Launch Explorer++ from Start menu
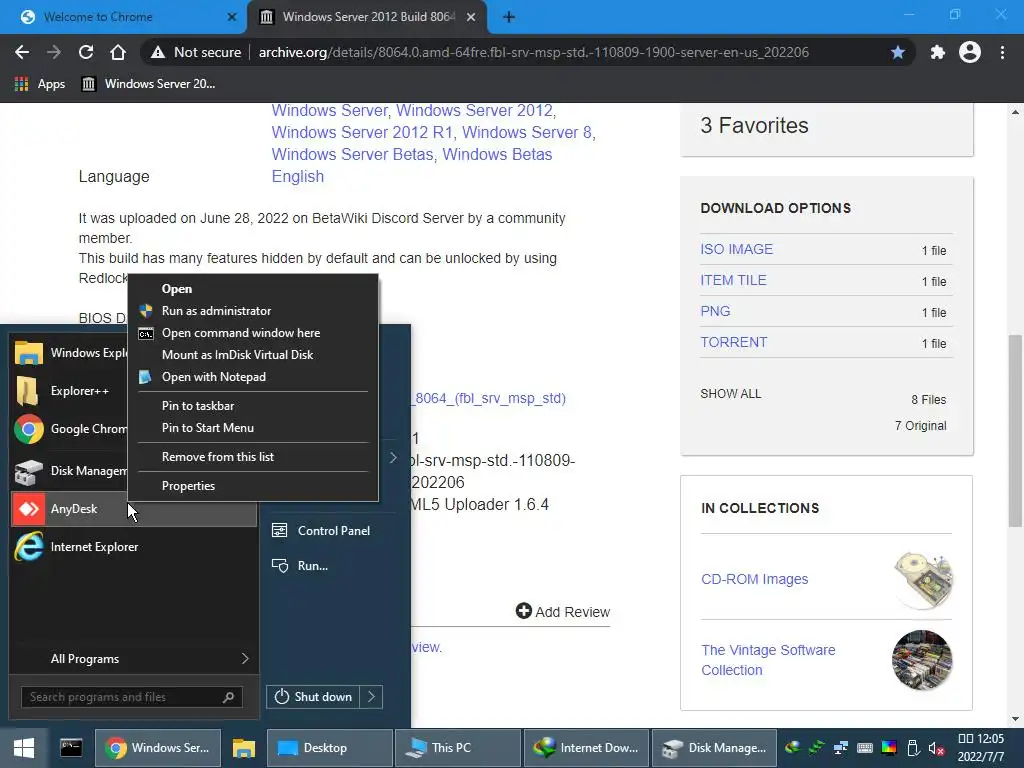 tap(71, 391)
